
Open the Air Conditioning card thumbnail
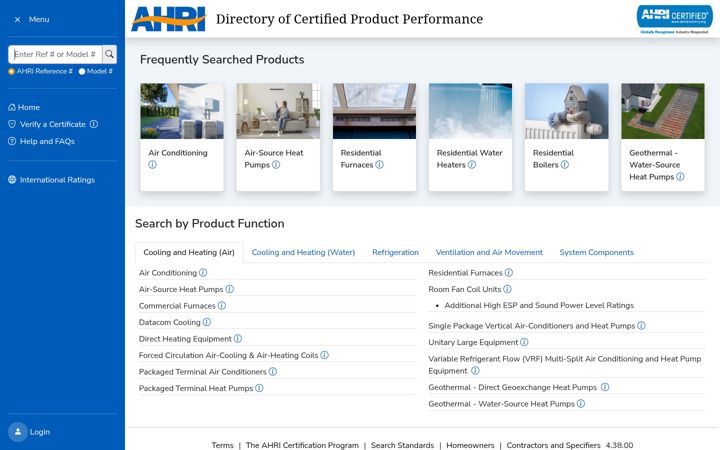point(182,111)
